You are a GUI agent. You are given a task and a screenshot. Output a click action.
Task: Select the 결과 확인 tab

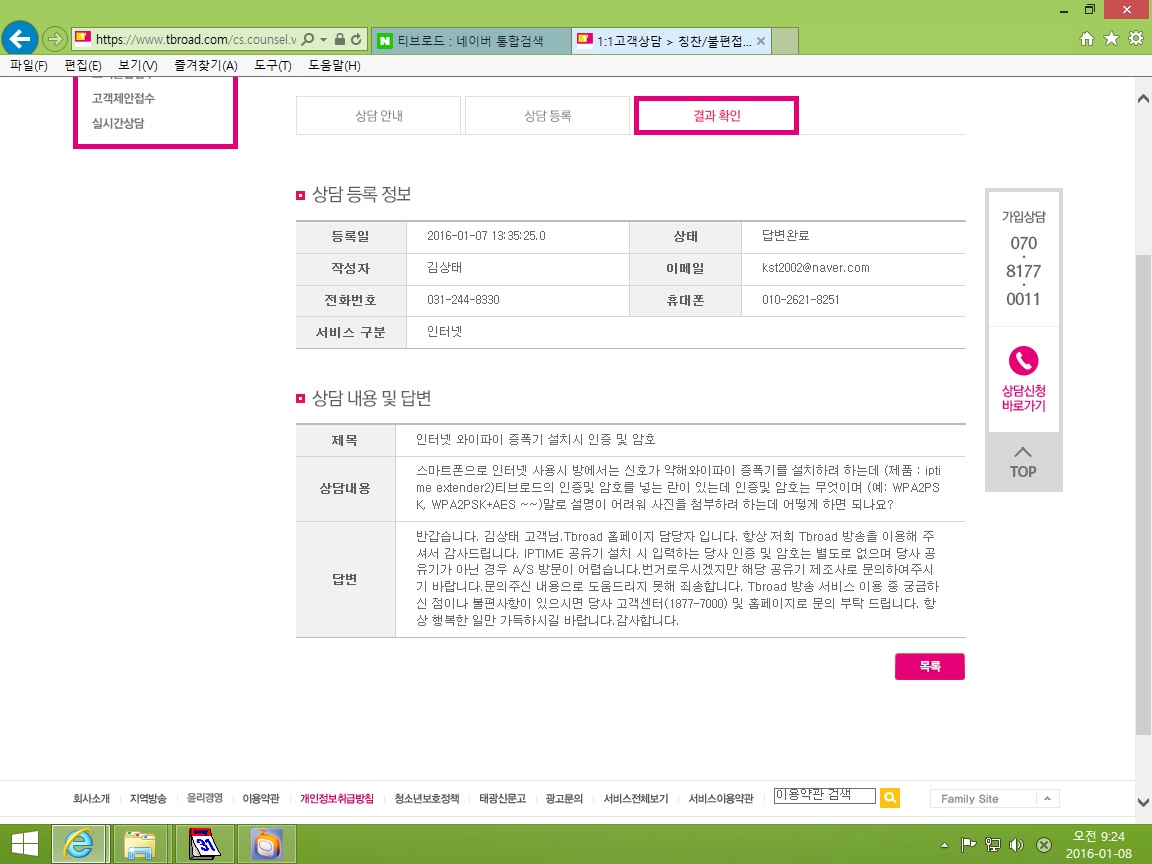point(716,115)
